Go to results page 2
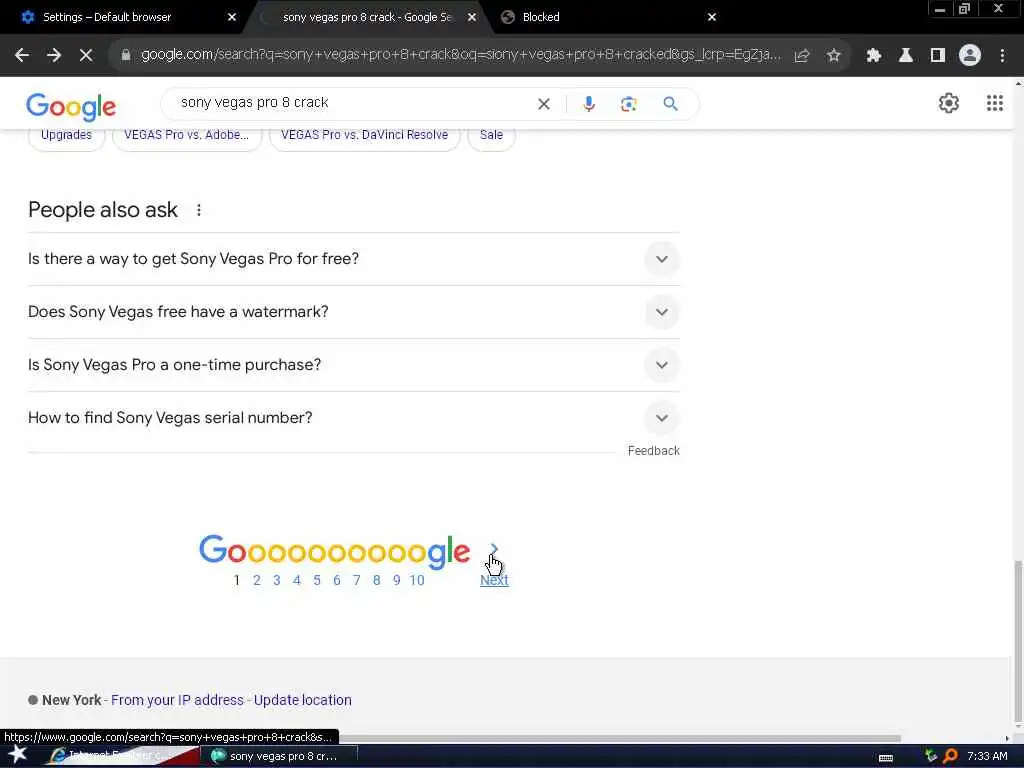 pos(257,580)
